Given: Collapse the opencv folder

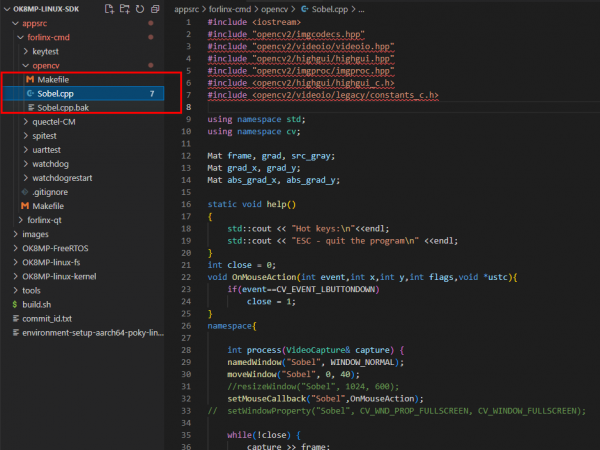Looking at the screenshot, I should (x=24, y=64).
